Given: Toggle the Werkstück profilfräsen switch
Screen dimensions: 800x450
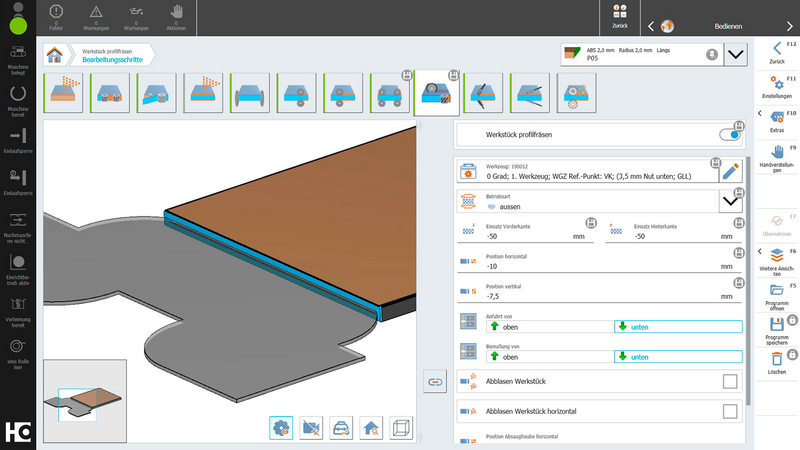Looking at the screenshot, I should point(731,135).
